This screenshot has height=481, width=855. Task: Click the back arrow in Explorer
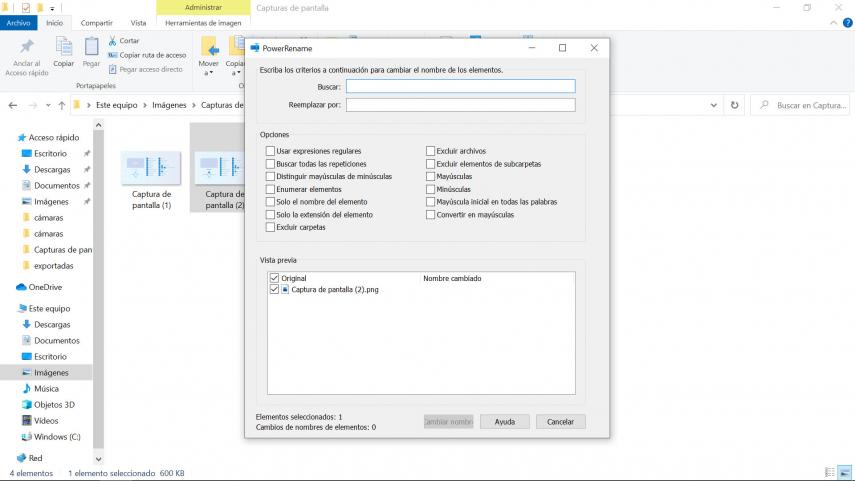pyautogui.click(x=13, y=105)
